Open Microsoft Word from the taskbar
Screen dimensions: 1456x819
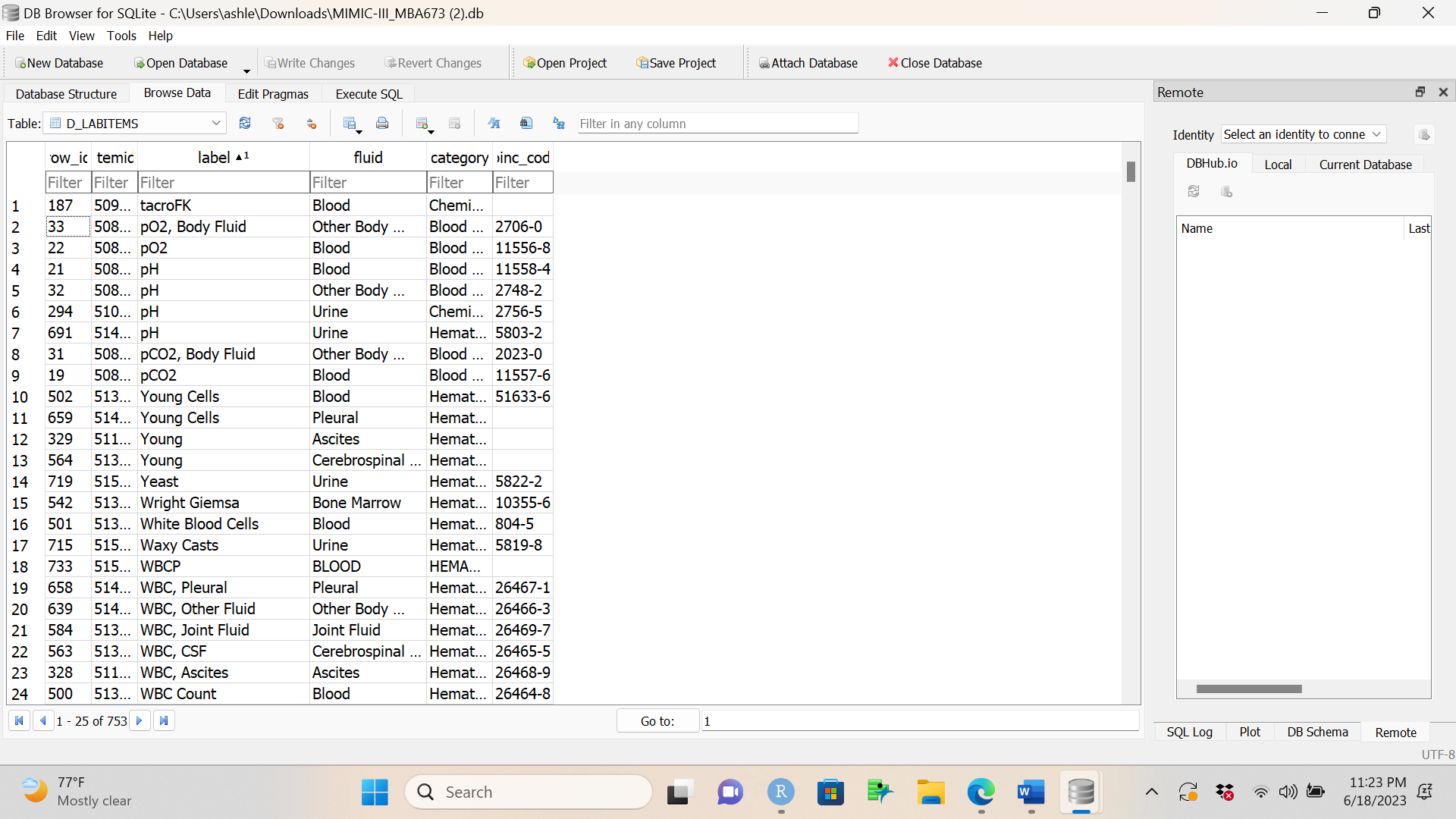point(1030,791)
